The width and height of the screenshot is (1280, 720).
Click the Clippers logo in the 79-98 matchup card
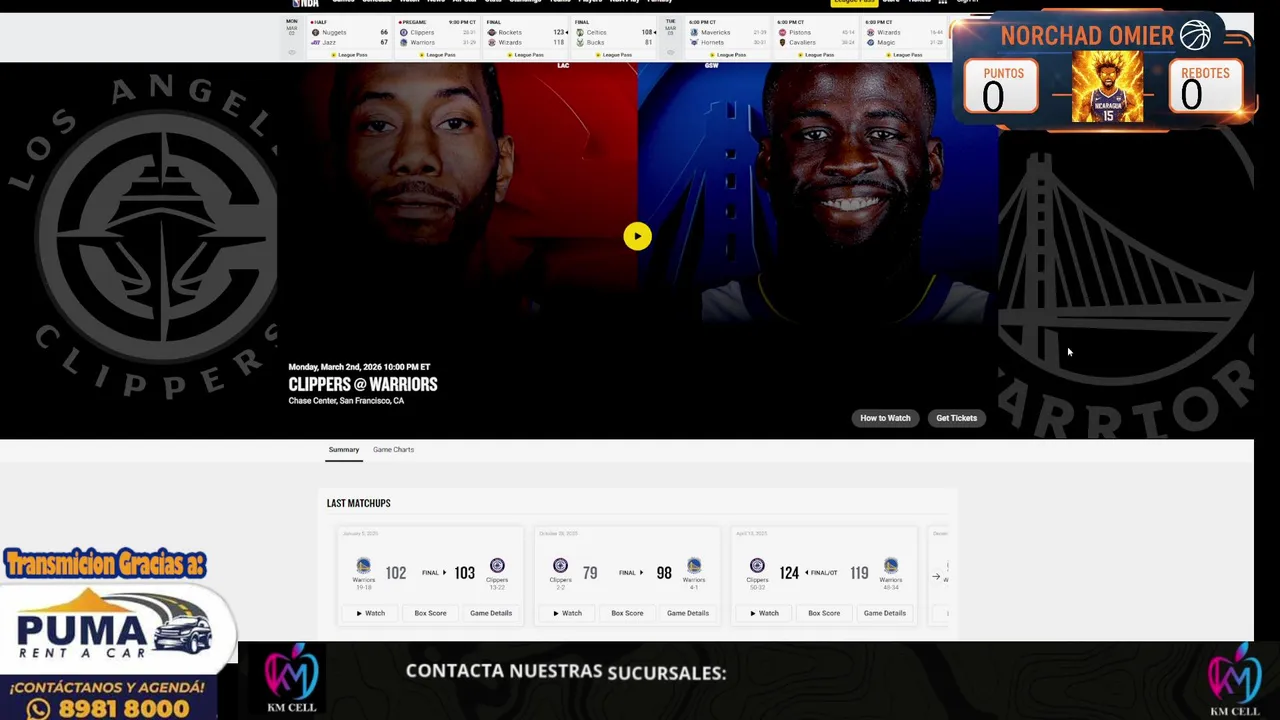[560, 566]
